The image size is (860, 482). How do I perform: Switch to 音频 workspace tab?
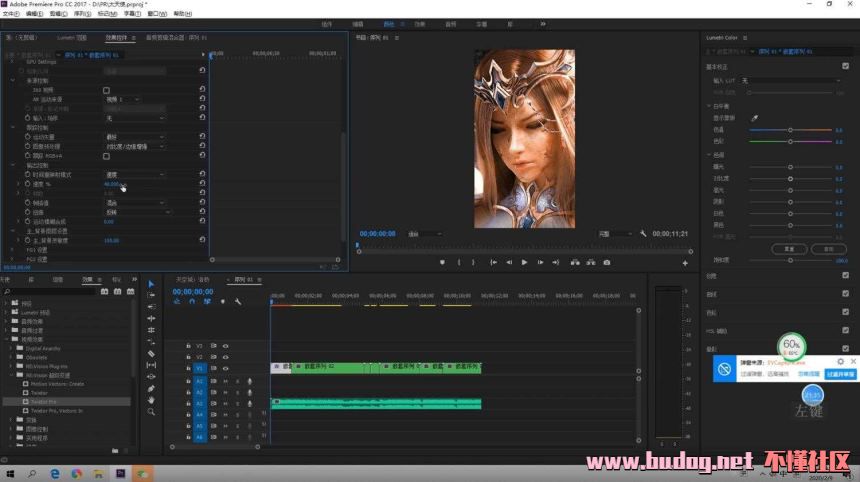point(450,24)
